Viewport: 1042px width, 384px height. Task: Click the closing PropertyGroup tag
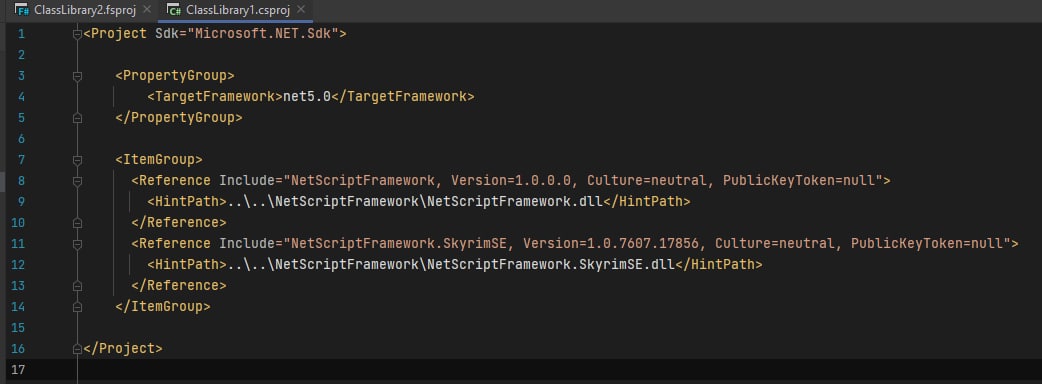tap(179, 118)
